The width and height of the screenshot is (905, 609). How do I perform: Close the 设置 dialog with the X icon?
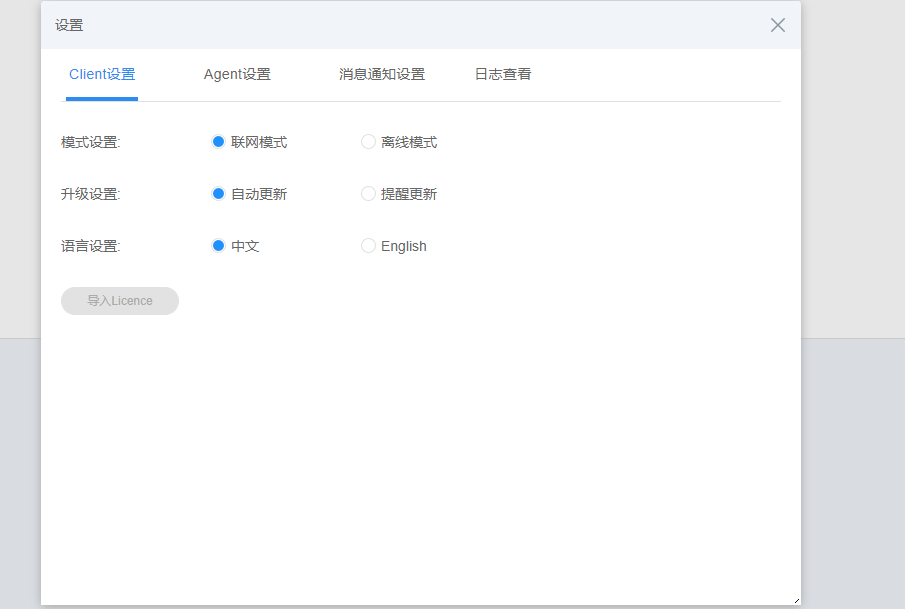click(778, 25)
